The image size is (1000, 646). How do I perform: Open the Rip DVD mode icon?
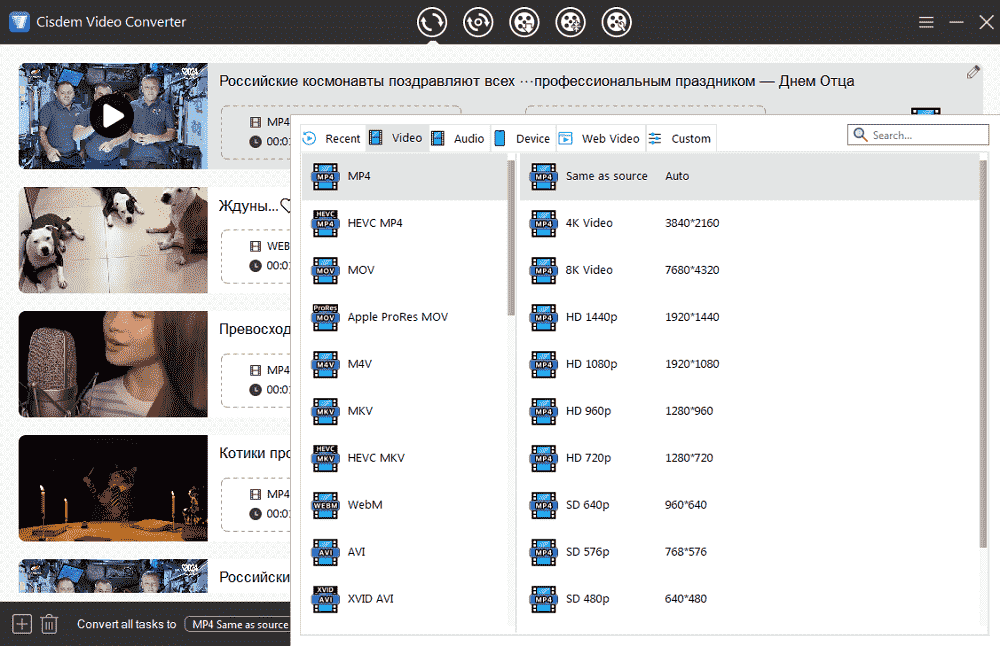coord(478,22)
